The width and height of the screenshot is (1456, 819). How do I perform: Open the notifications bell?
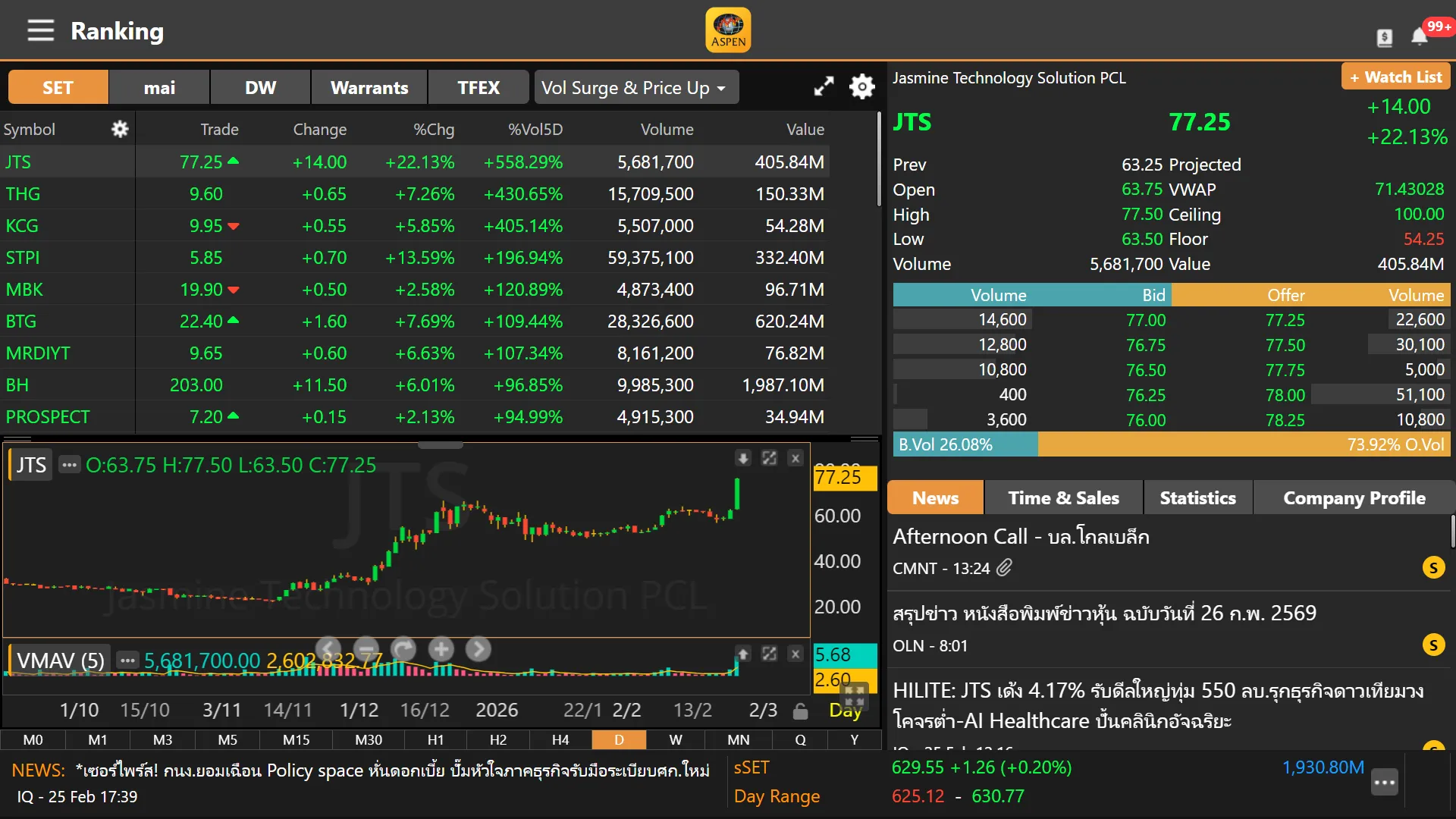(x=1419, y=36)
